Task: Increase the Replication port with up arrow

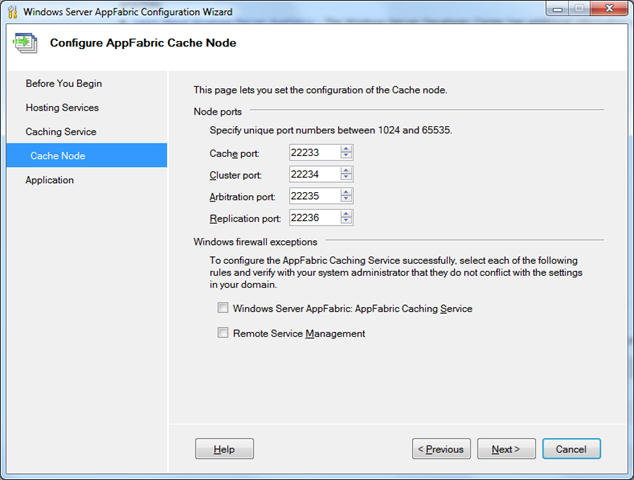Action: point(346,214)
